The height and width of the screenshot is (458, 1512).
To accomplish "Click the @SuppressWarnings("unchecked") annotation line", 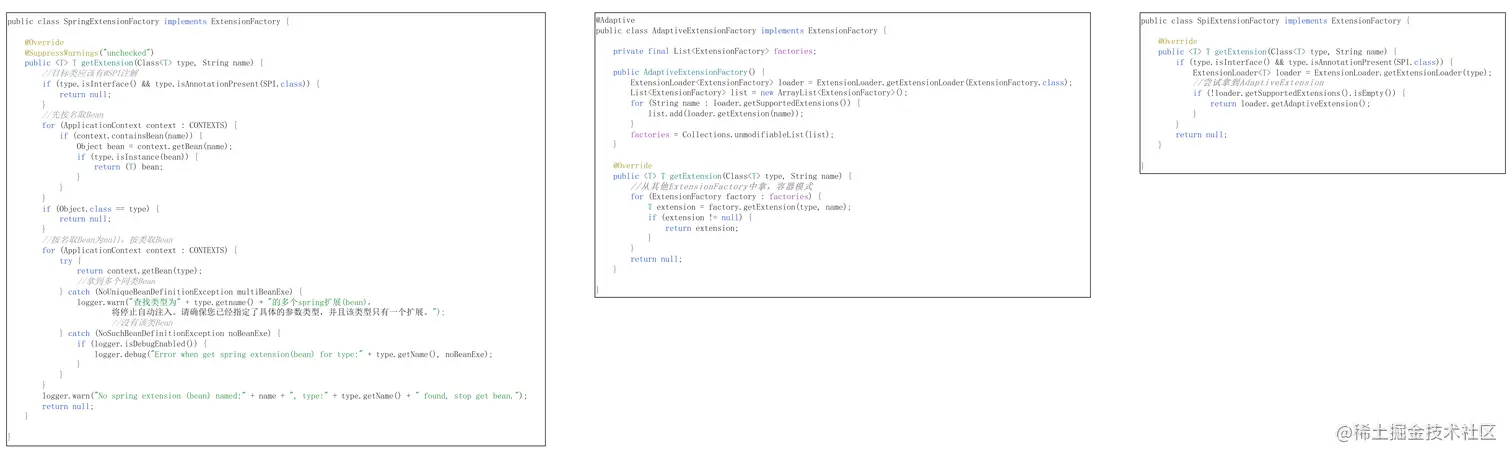I will tap(89, 52).
